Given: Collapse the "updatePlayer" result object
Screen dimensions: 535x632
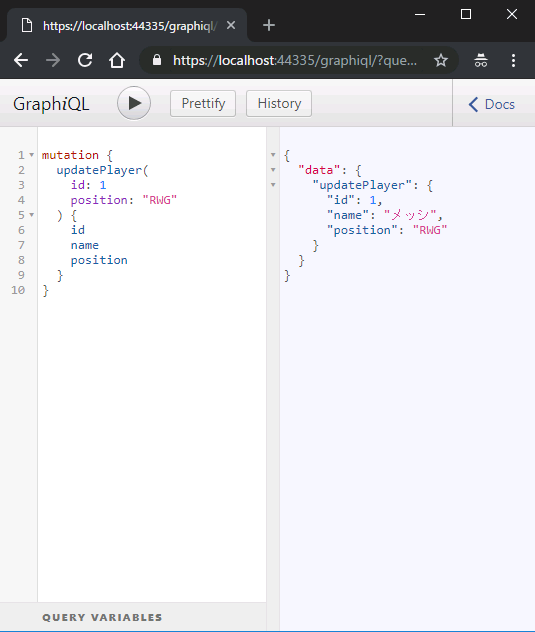Looking at the screenshot, I should click(273, 185).
